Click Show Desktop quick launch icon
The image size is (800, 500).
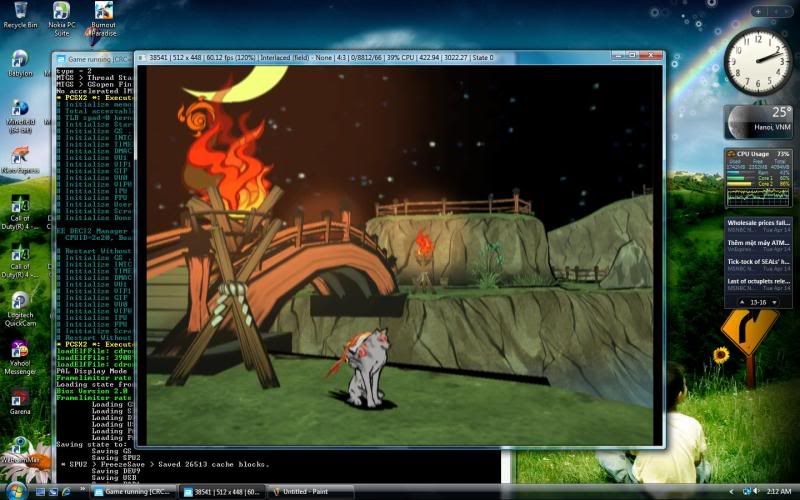click(40, 492)
